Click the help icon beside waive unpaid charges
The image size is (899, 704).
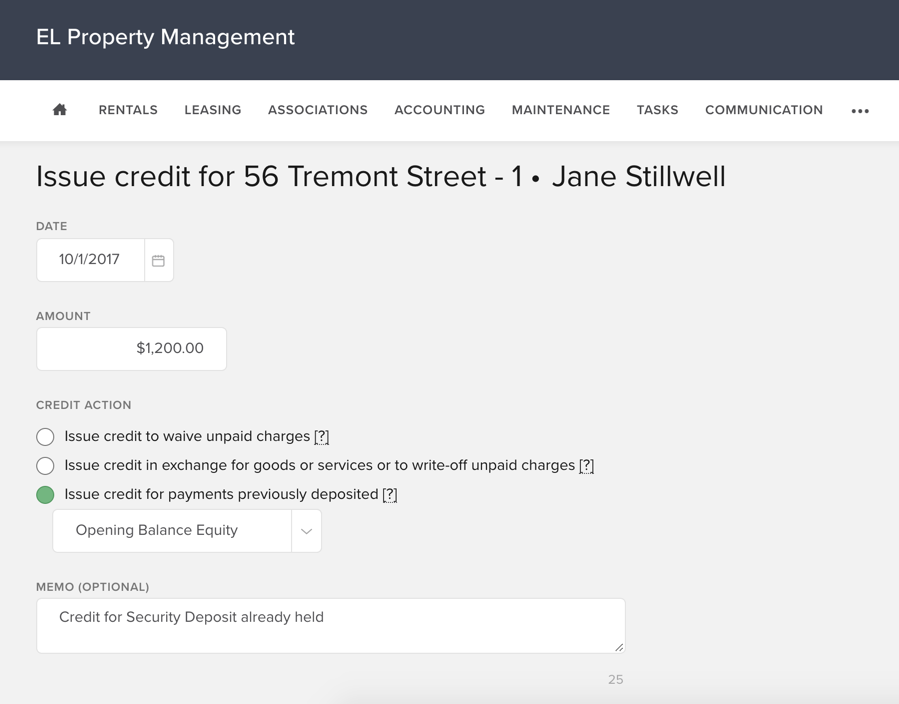click(323, 436)
